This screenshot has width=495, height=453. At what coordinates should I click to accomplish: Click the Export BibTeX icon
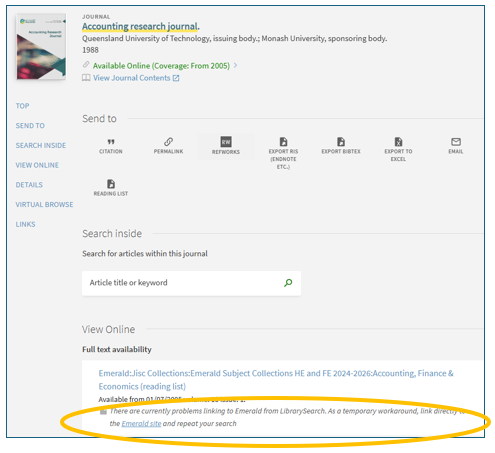(x=341, y=142)
